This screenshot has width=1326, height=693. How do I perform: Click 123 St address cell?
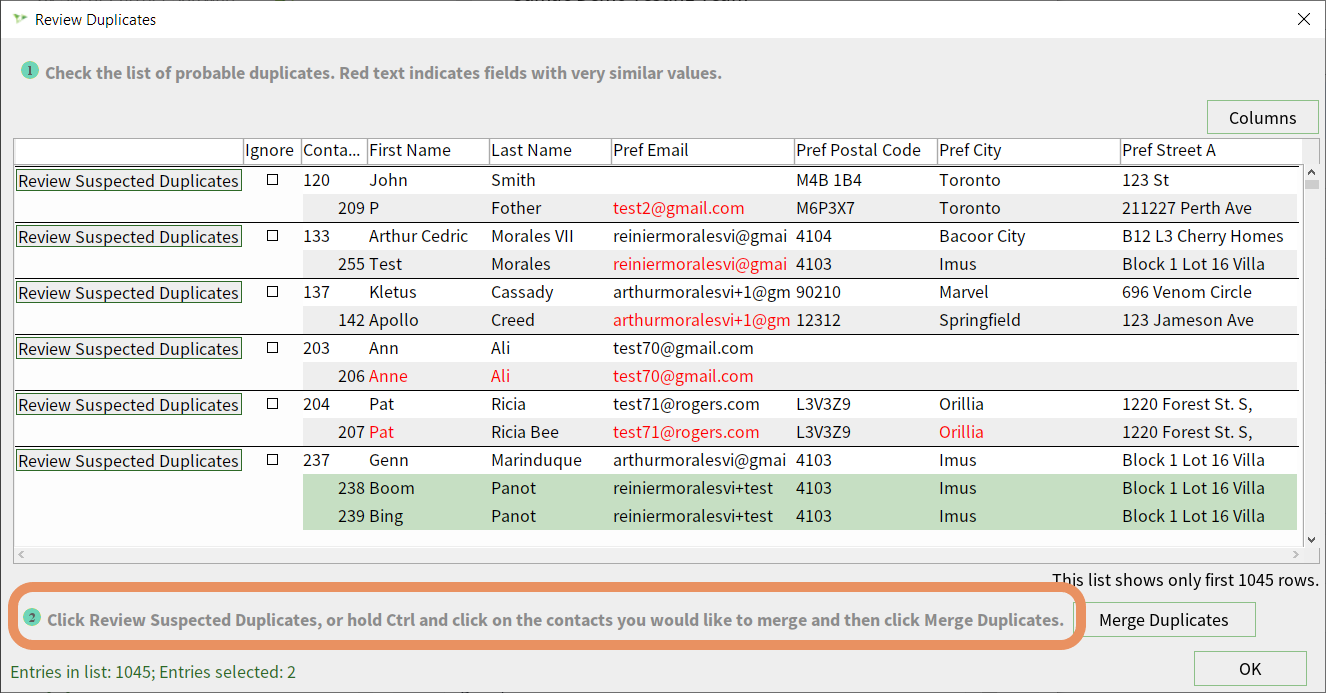pos(1146,180)
